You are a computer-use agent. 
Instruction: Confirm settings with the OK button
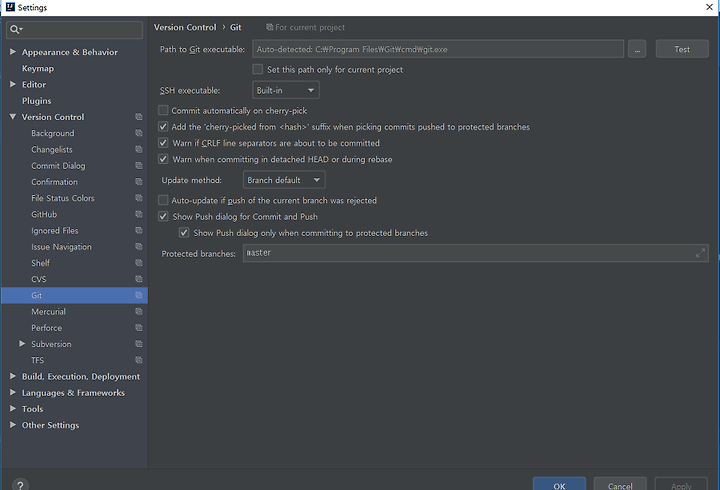[x=559, y=484]
